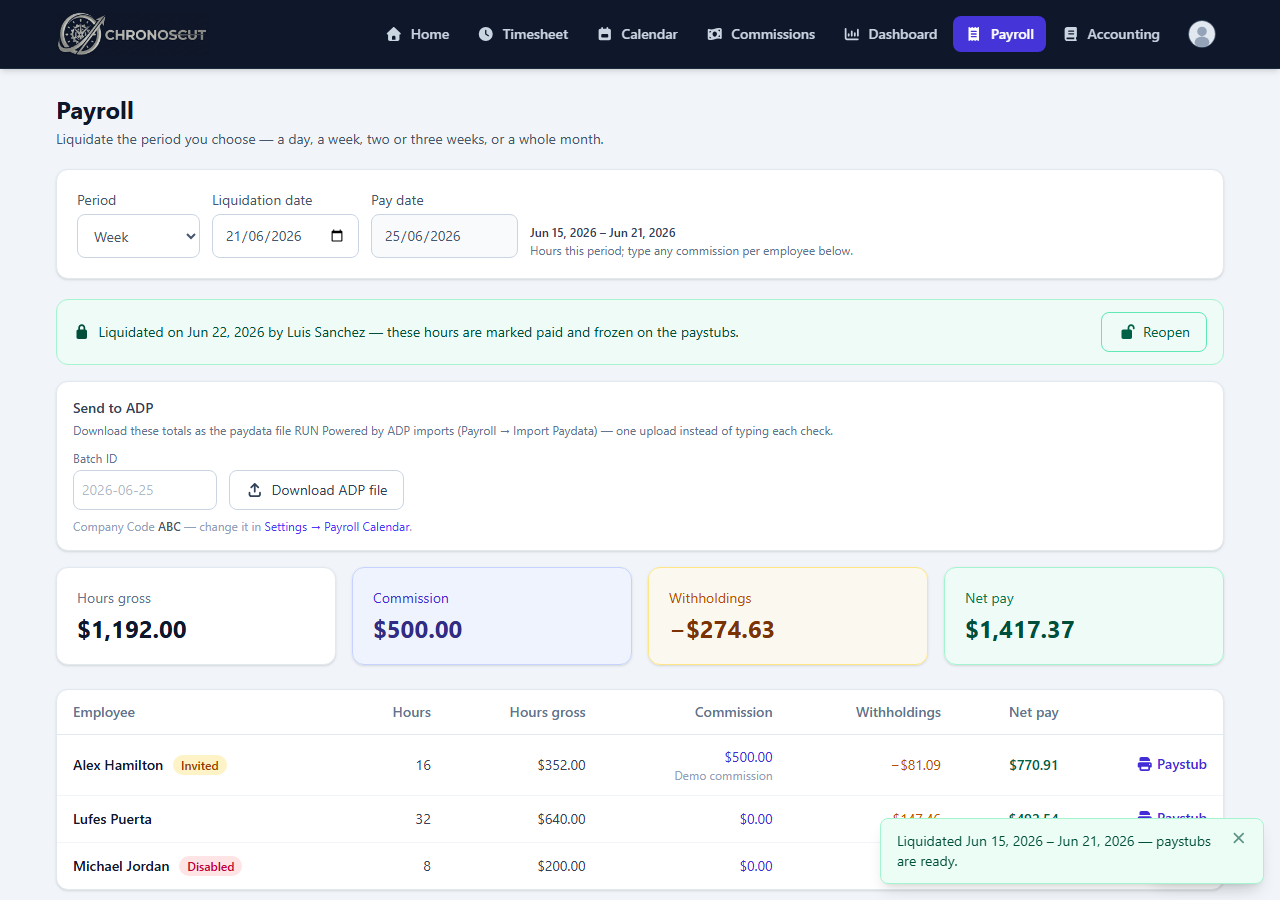Focus the Batch ID input field
The image size is (1280, 900).
coord(145,490)
